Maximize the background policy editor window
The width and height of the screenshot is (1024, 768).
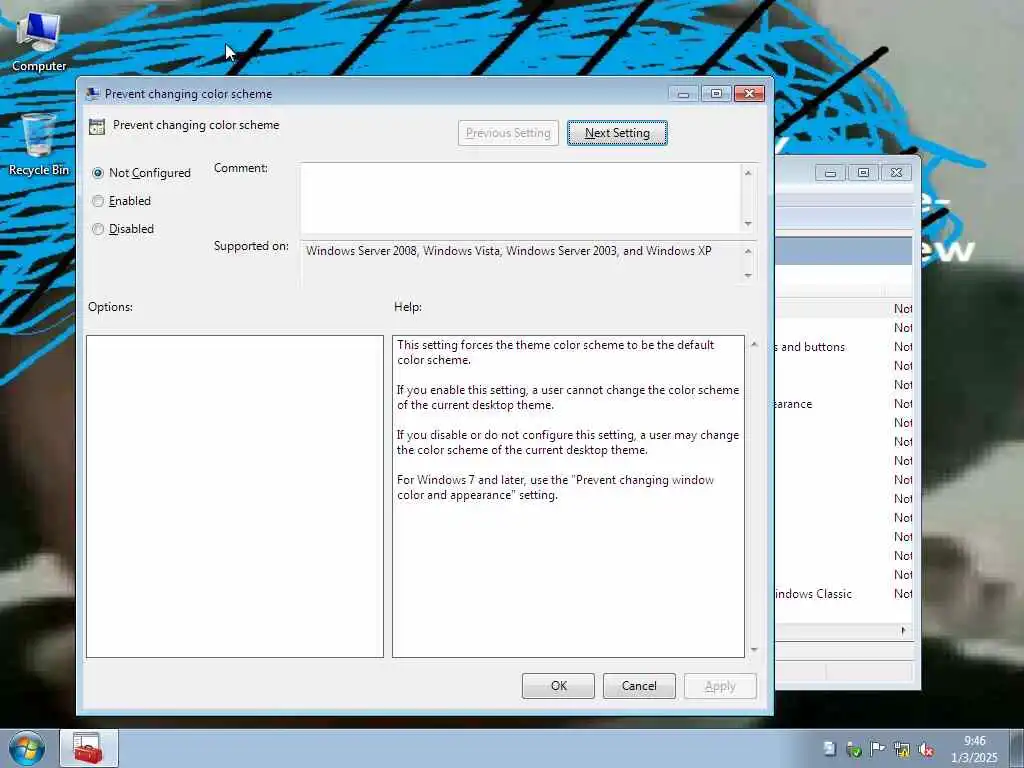pyautogui.click(x=863, y=173)
